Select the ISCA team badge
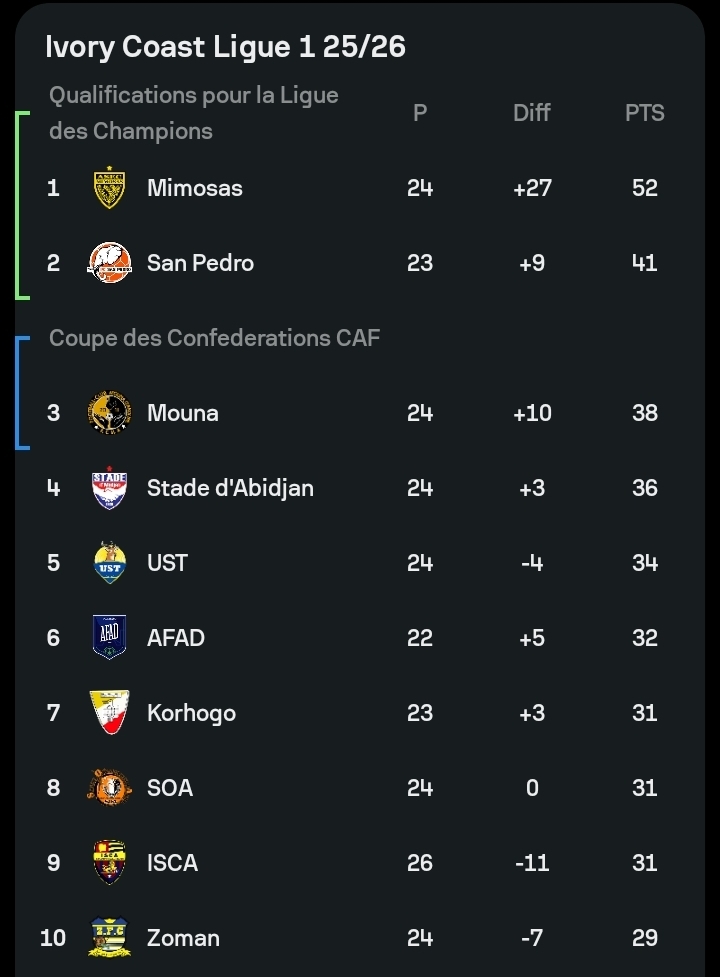Screen dimensions: 720x977 click(109, 863)
